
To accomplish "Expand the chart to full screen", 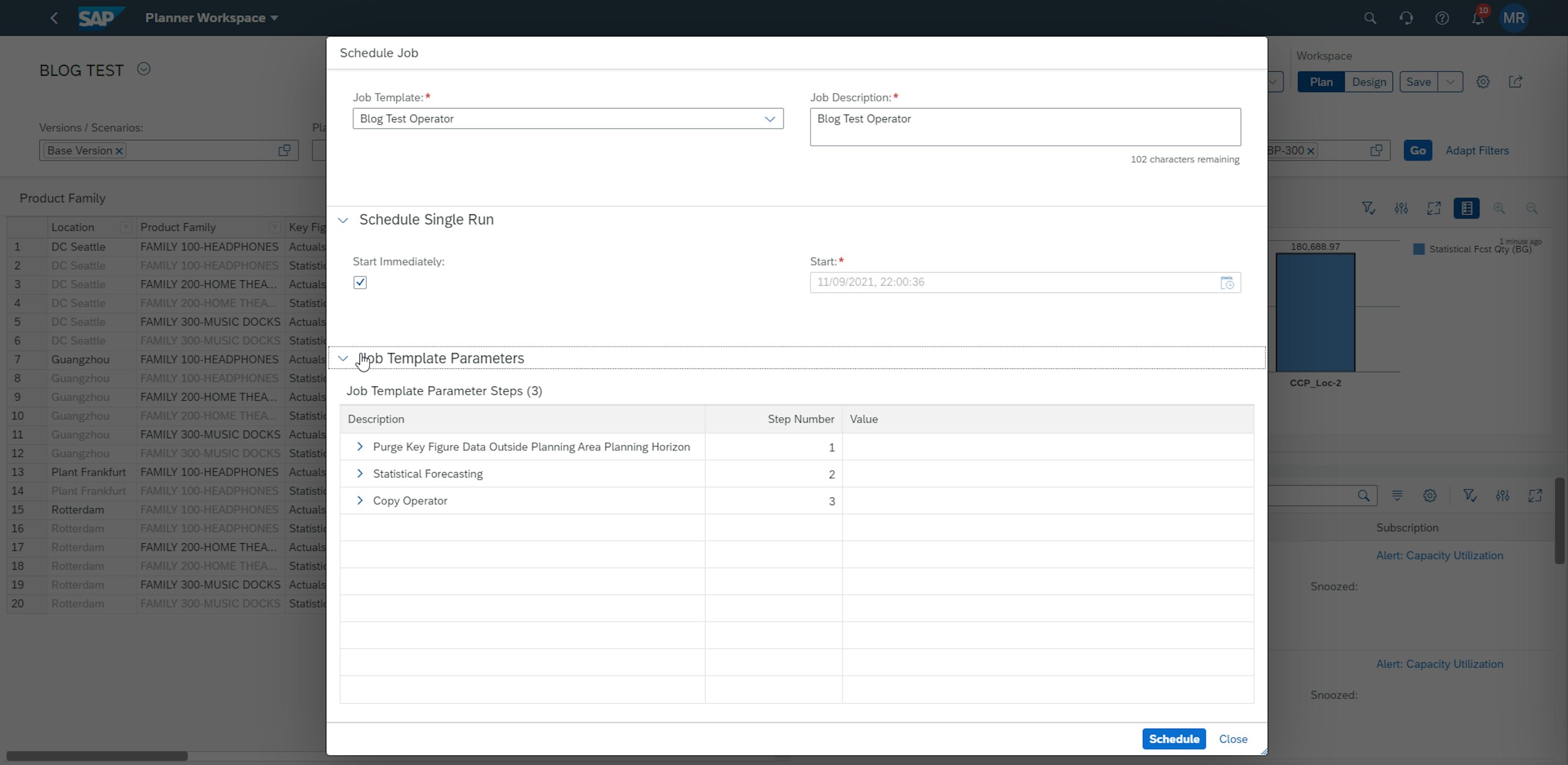I will point(1434,208).
